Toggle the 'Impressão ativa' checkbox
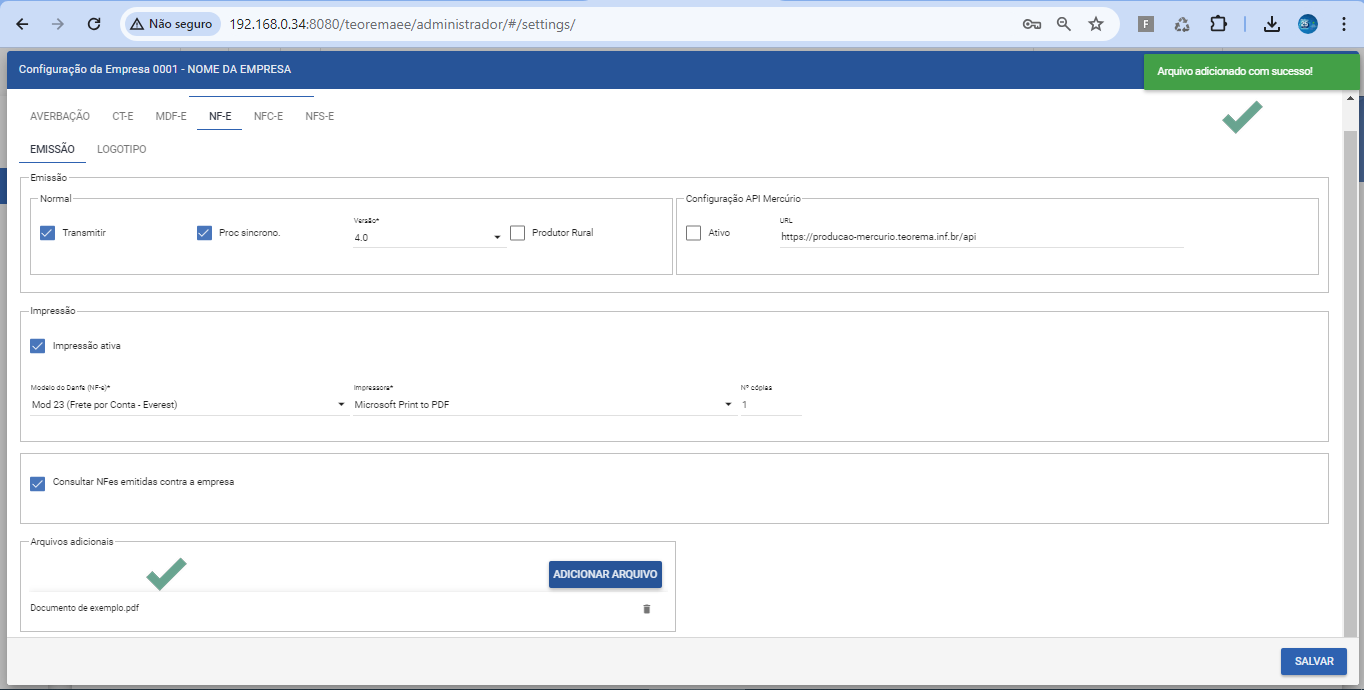The width and height of the screenshot is (1364, 690). 38,346
